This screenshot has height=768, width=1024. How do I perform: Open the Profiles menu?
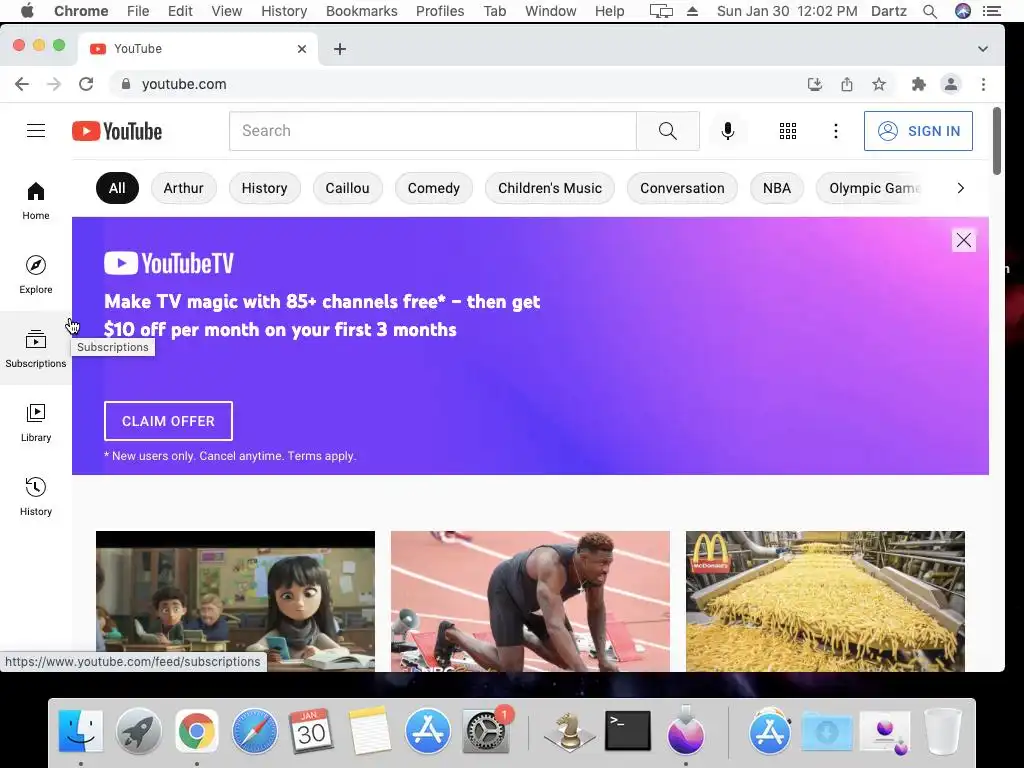pos(440,11)
